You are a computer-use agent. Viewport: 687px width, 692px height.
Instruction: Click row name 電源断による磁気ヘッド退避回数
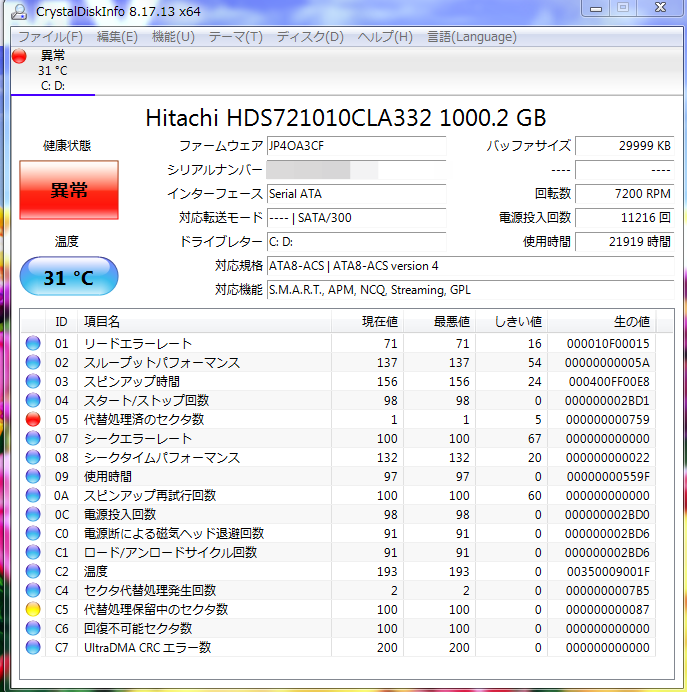[x=174, y=534]
